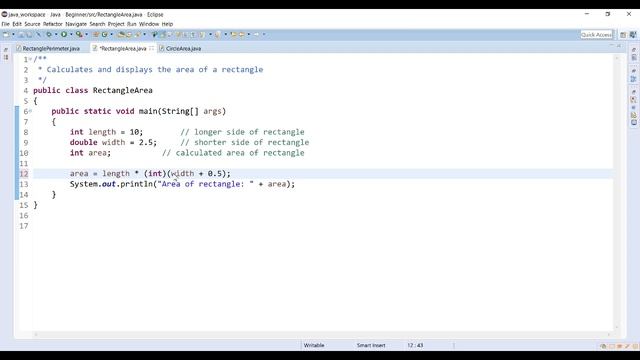Viewport: 640px width, 360px height.
Task: Open the External Tools dropdown arrow
Action: pos(87,35)
